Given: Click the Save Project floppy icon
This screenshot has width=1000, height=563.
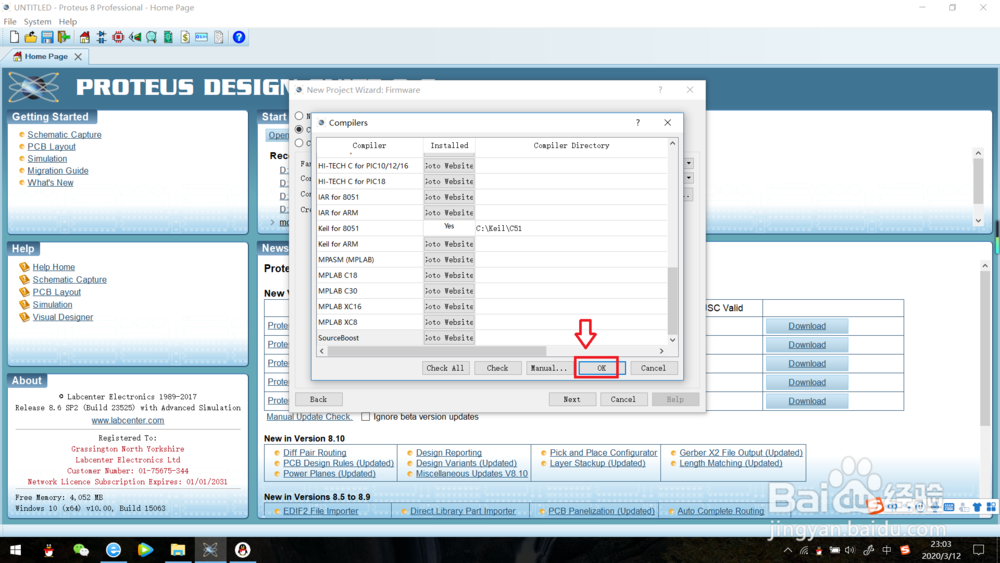Looking at the screenshot, I should [47, 38].
